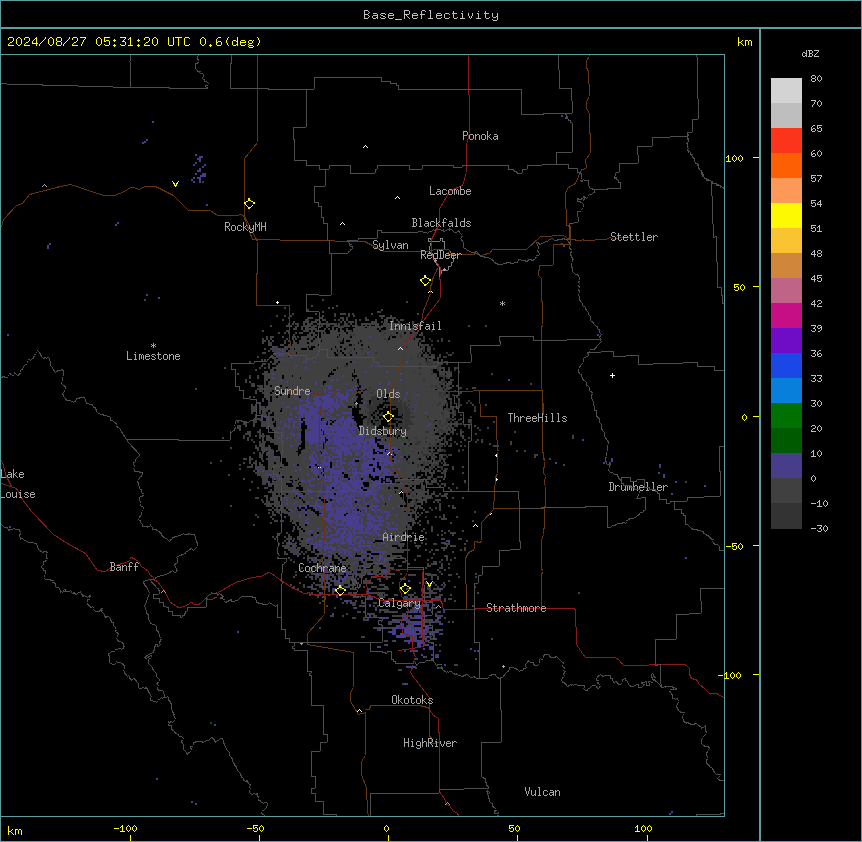Image resolution: width=862 pixels, height=842 pixels.
Task: Click the Lacombe town label
Action: tap(450, 191)
